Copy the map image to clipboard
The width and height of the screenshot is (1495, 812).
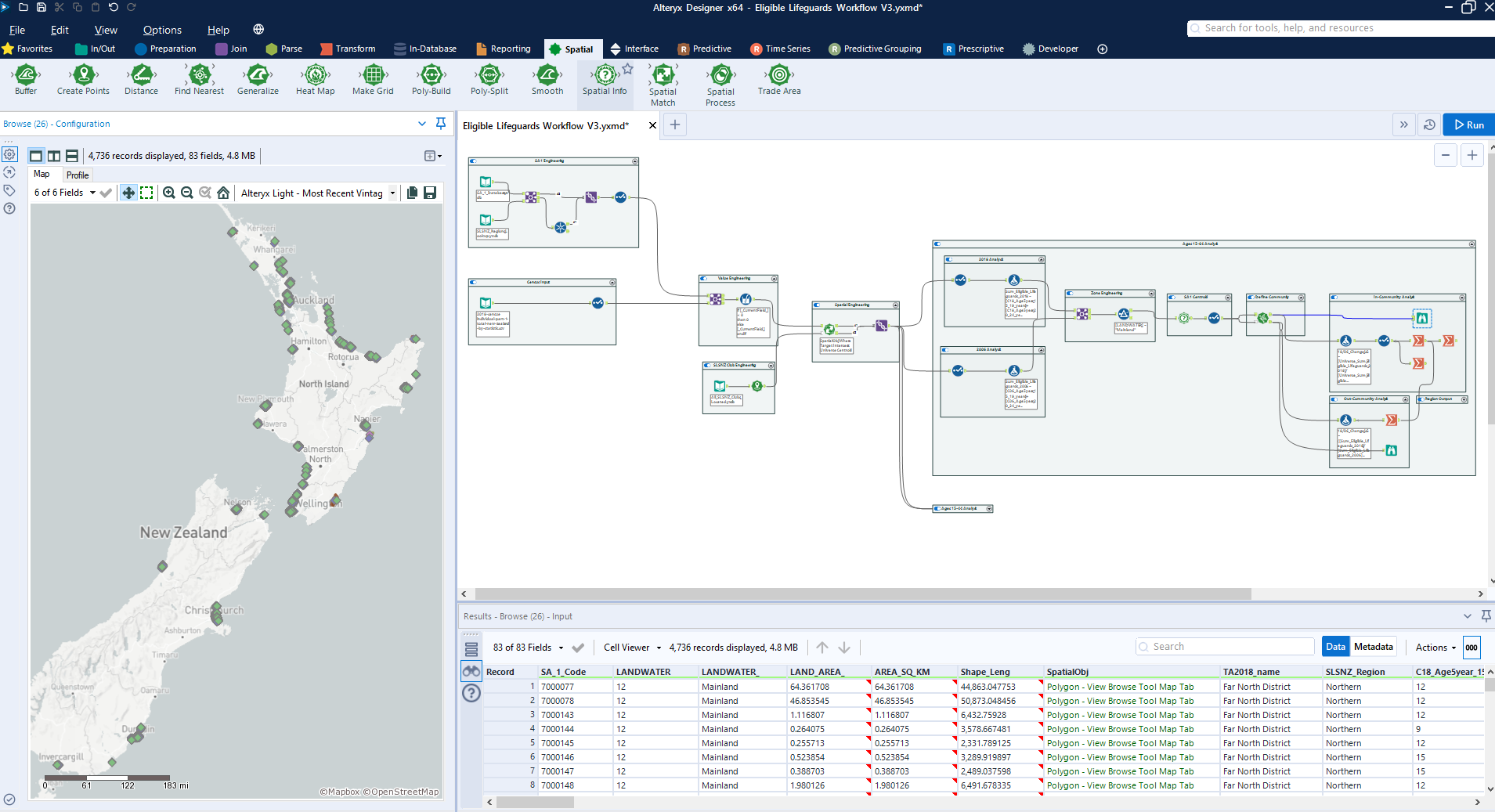click(x=412, y=193)
